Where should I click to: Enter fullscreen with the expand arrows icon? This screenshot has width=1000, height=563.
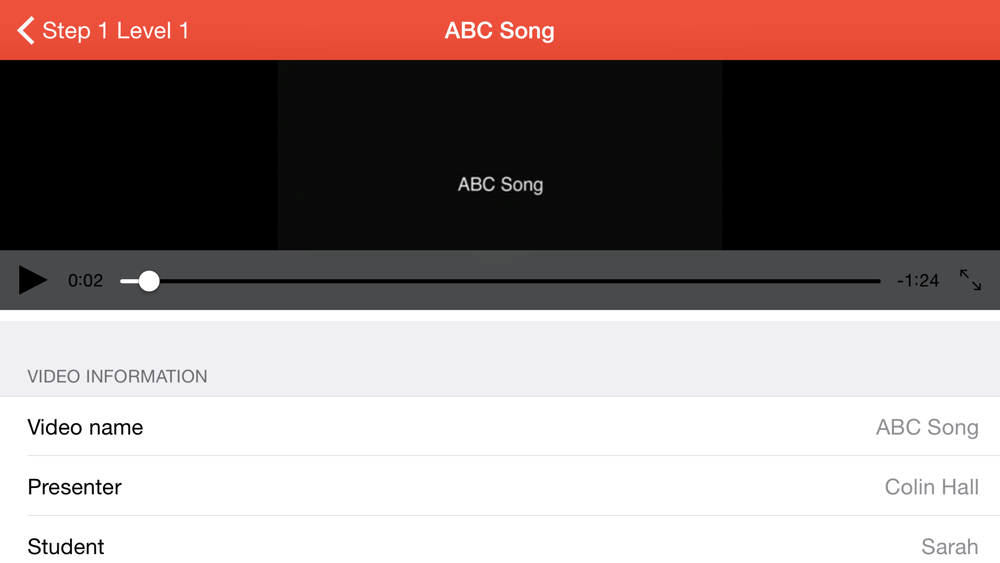[x=970, y=280]
